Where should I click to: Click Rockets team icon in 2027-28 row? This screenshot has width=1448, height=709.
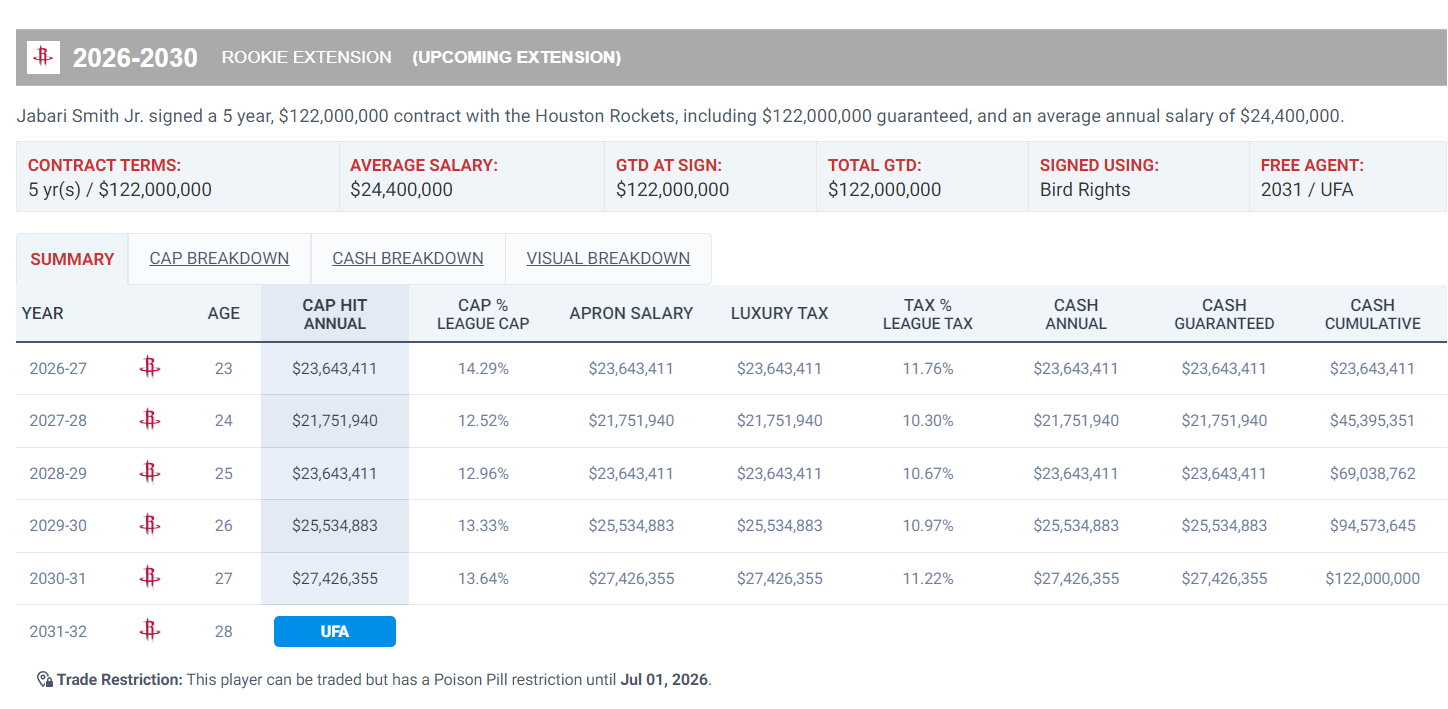point(149,420)
